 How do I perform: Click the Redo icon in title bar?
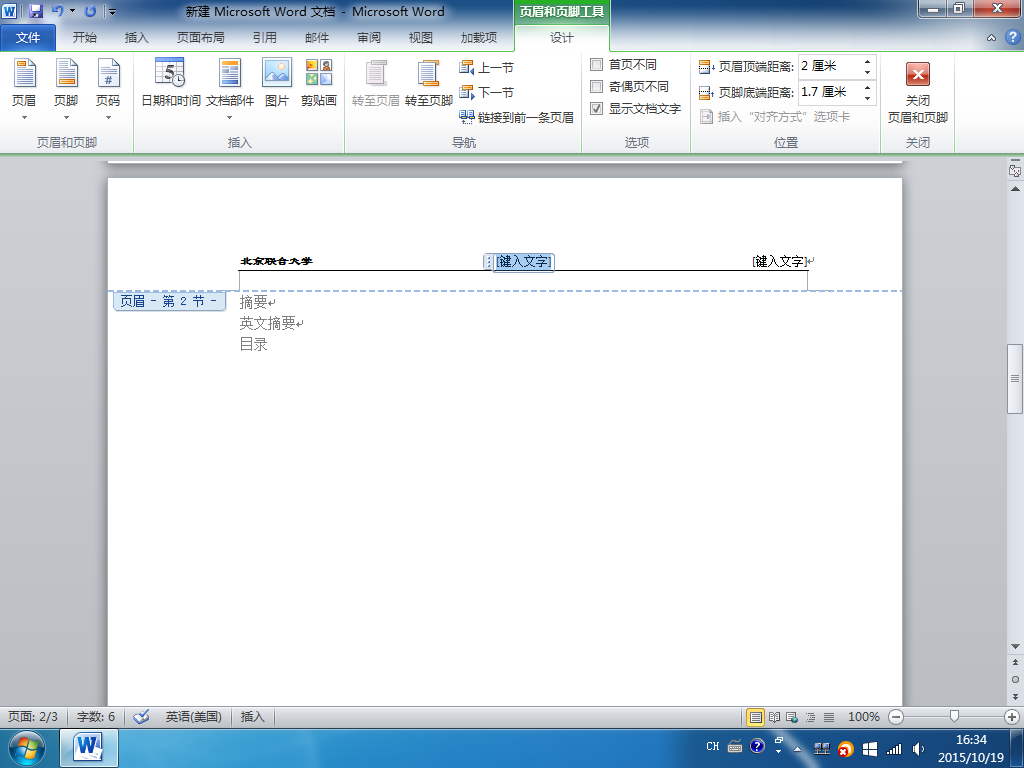(x=90, y=11)
